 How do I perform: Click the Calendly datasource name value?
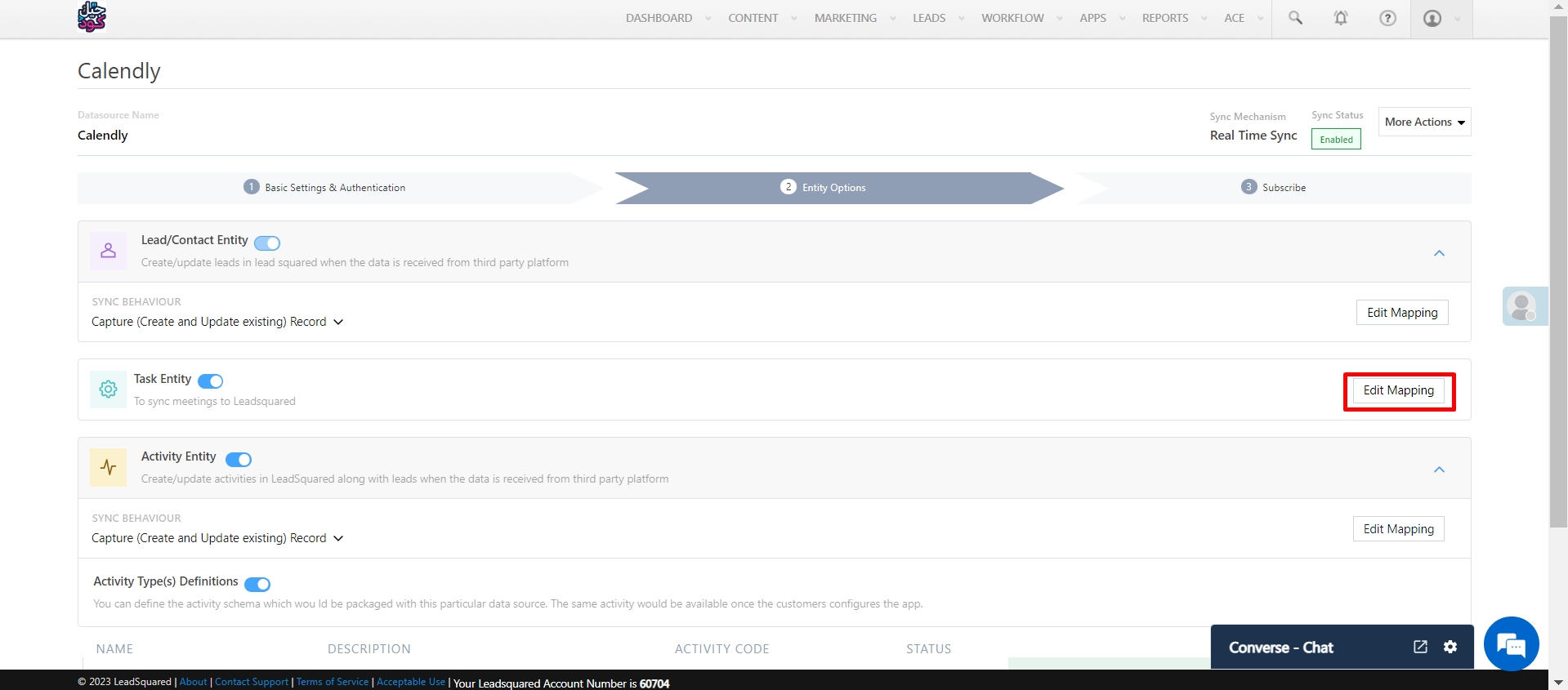[103, 136]
